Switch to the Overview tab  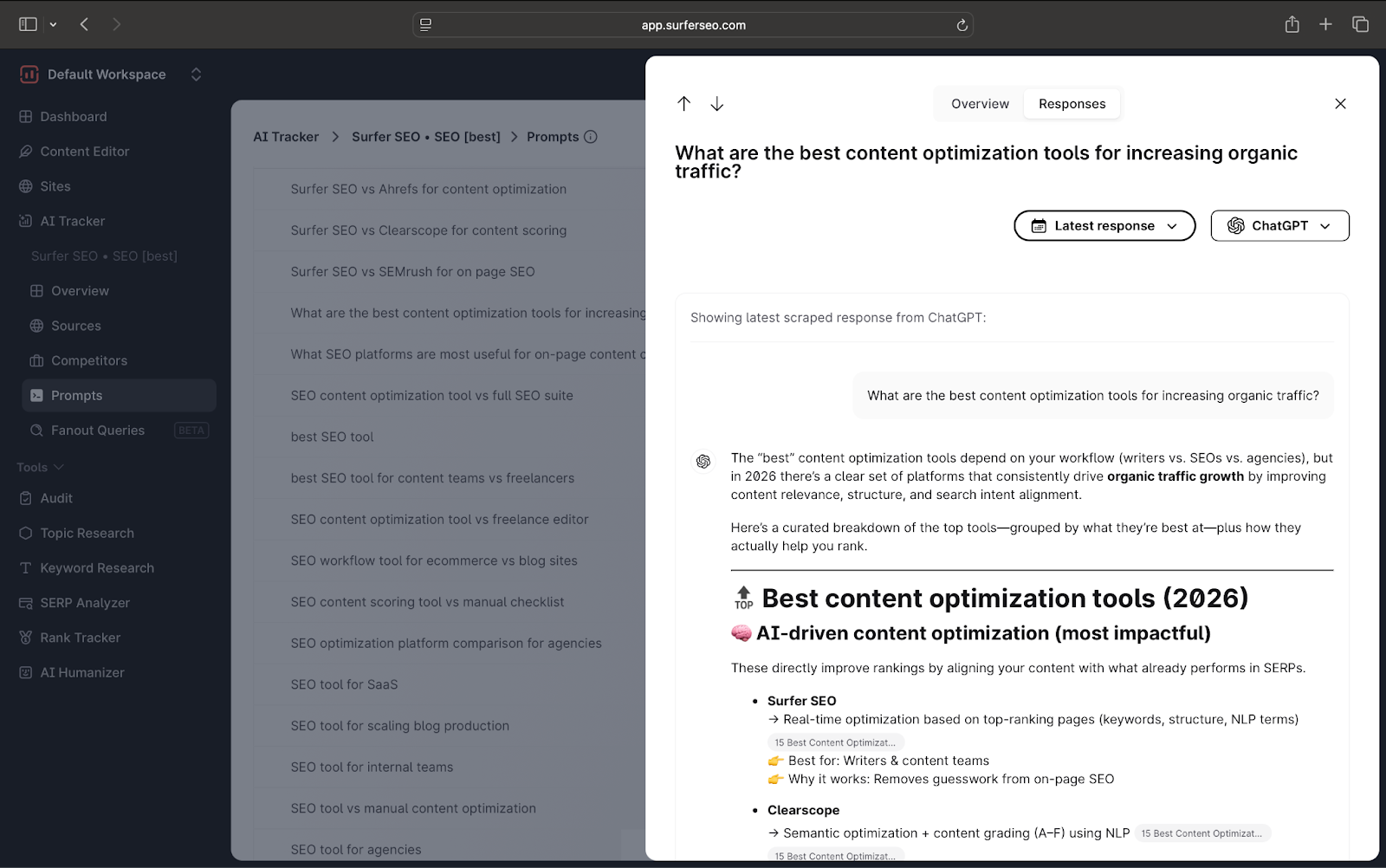point(980,104)
